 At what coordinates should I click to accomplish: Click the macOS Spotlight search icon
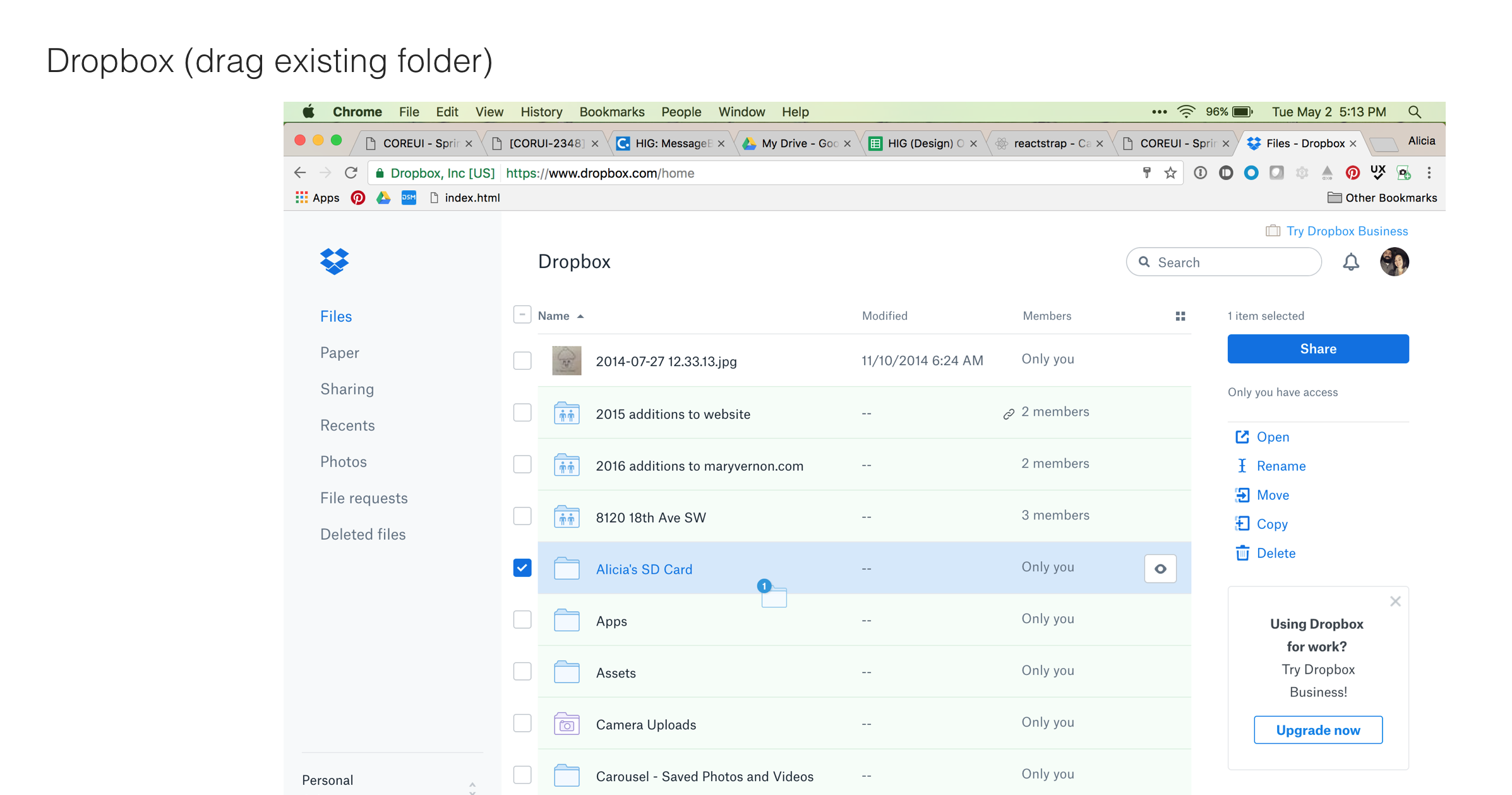tap(1415, 112)
